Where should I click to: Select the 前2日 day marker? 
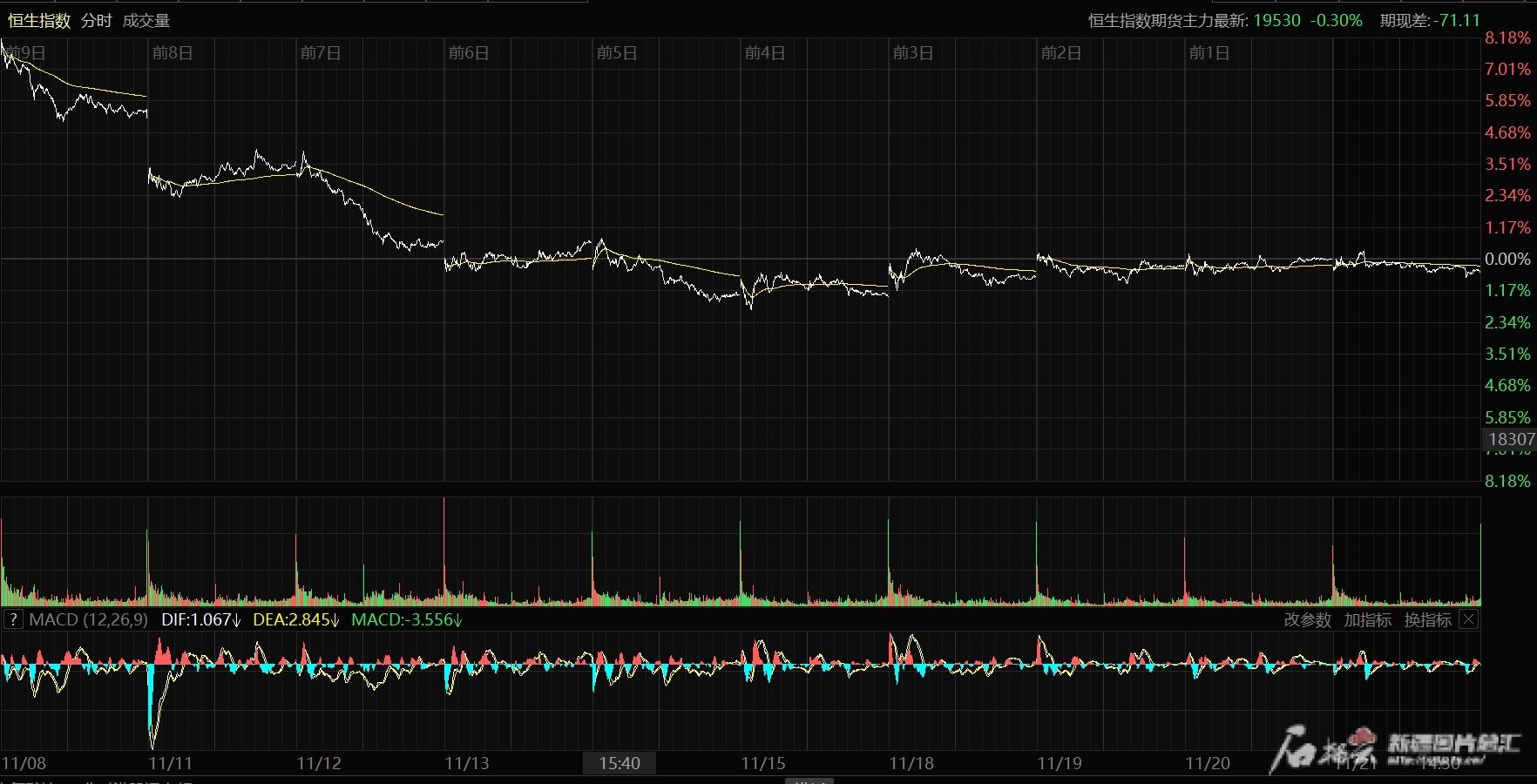(1061, 53)
